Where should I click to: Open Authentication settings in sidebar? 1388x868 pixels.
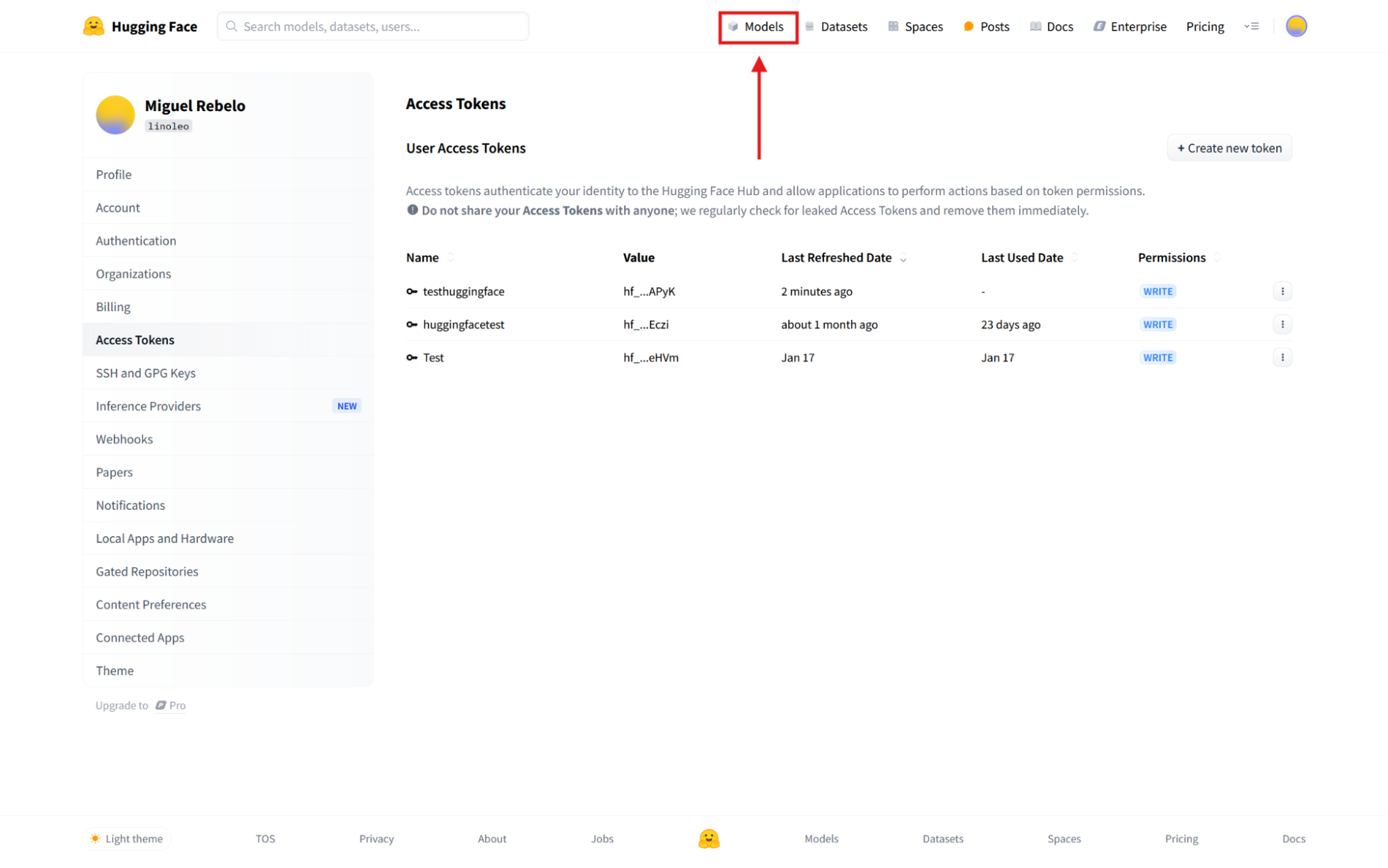[x=228, y=240]
